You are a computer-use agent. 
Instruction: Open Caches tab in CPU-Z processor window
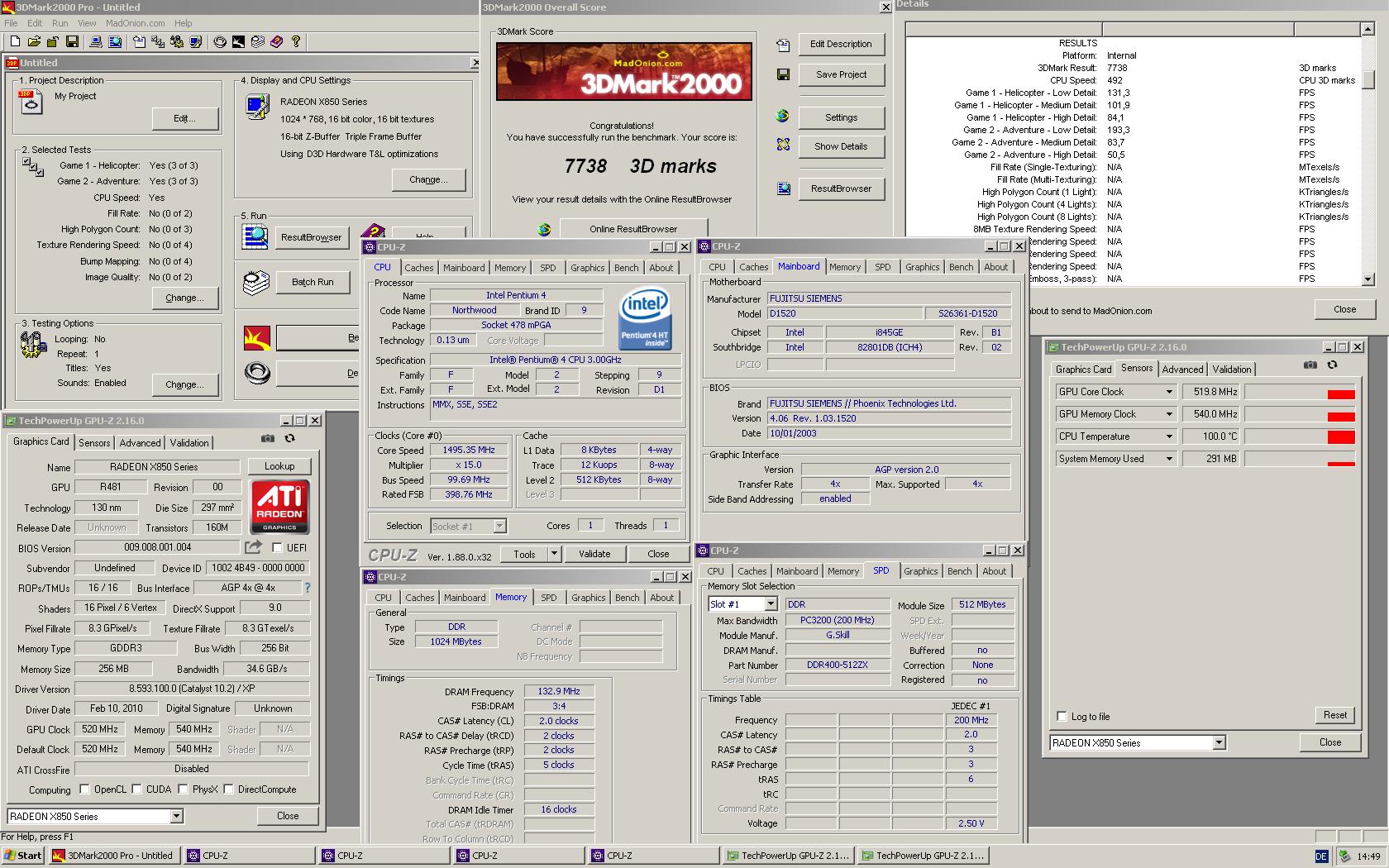[x=418, y=268]
